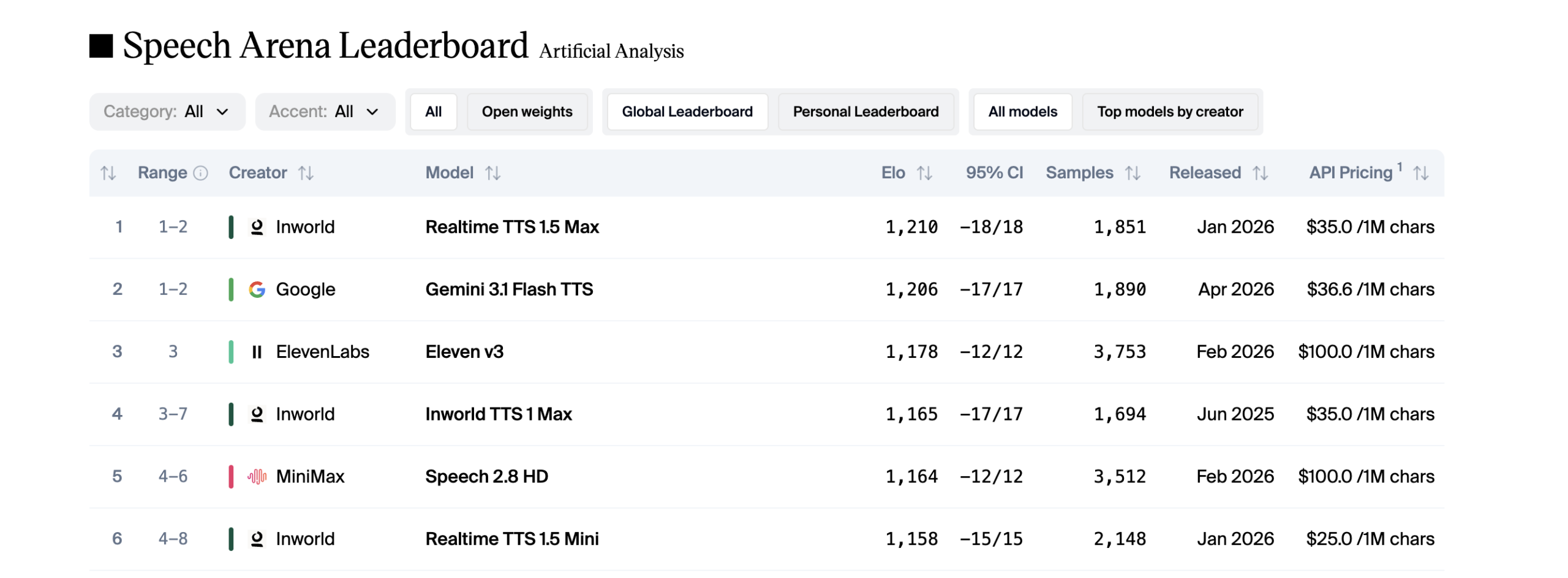This screenshot has width=1568, height=578.
Task: Click Elo value 1,178
Action: pyautogui.click(x=911, y=352)
